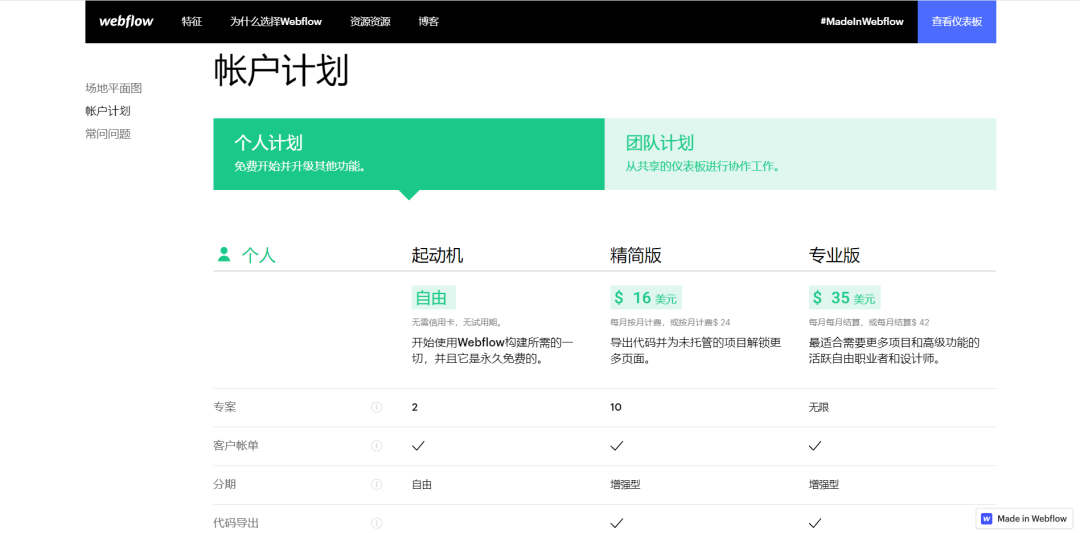1080x533 pixels.
Task: Click 客户帐单 checkmark under 起动机
Action: point(418,446)
